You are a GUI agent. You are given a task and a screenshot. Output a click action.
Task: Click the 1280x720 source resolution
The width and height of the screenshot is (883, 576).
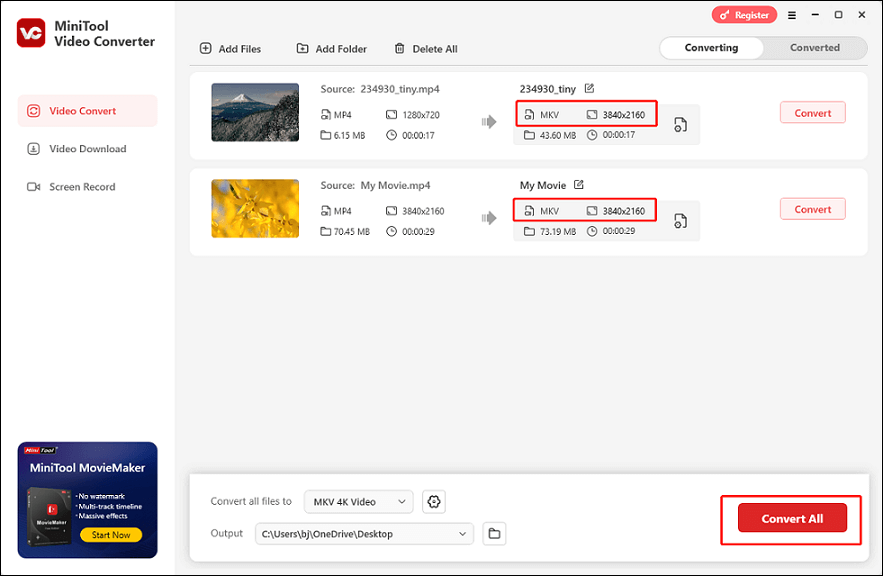[x=413, y=115]
